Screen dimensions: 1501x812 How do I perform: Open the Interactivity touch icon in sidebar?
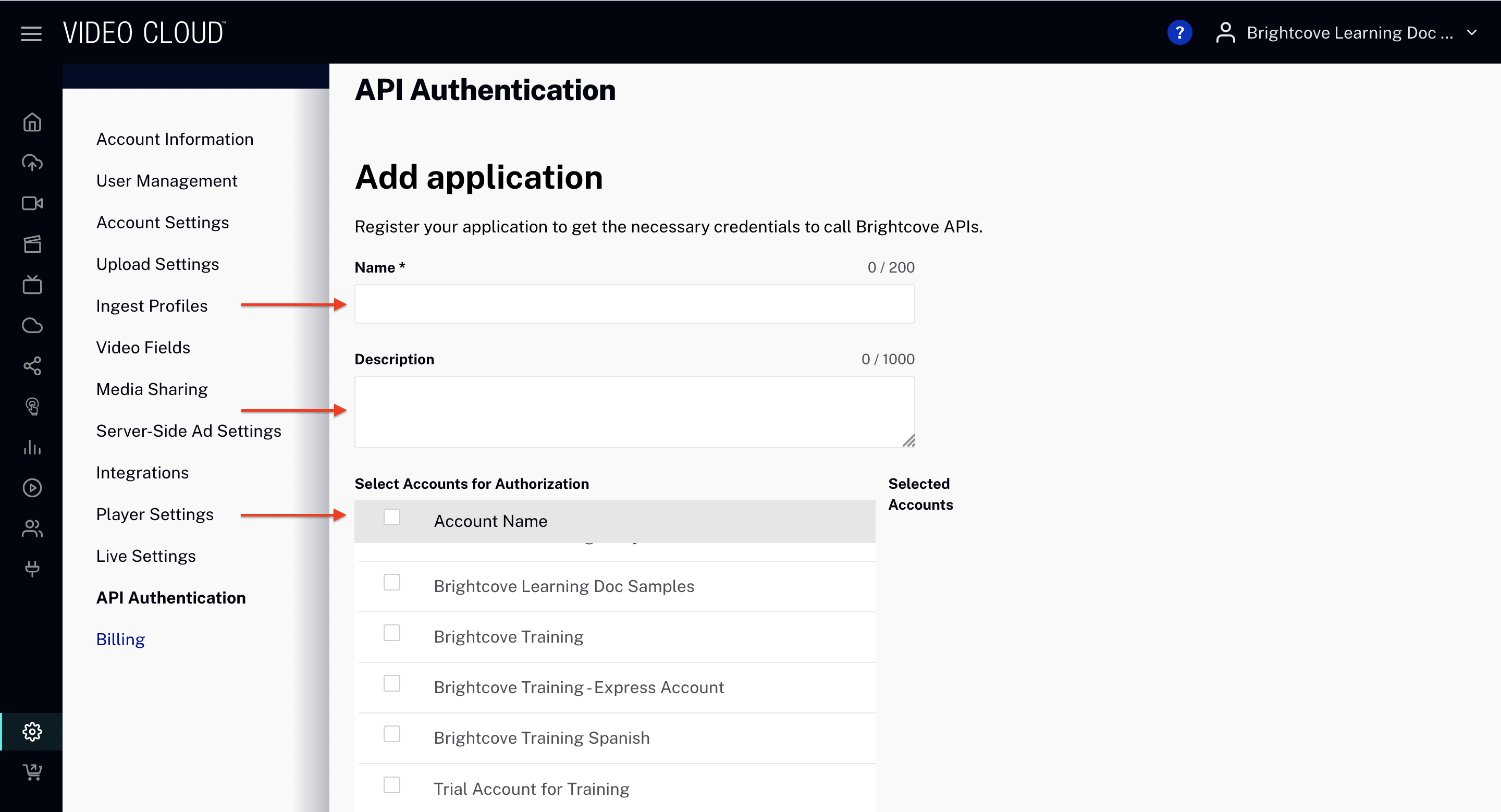pos(32,407)
